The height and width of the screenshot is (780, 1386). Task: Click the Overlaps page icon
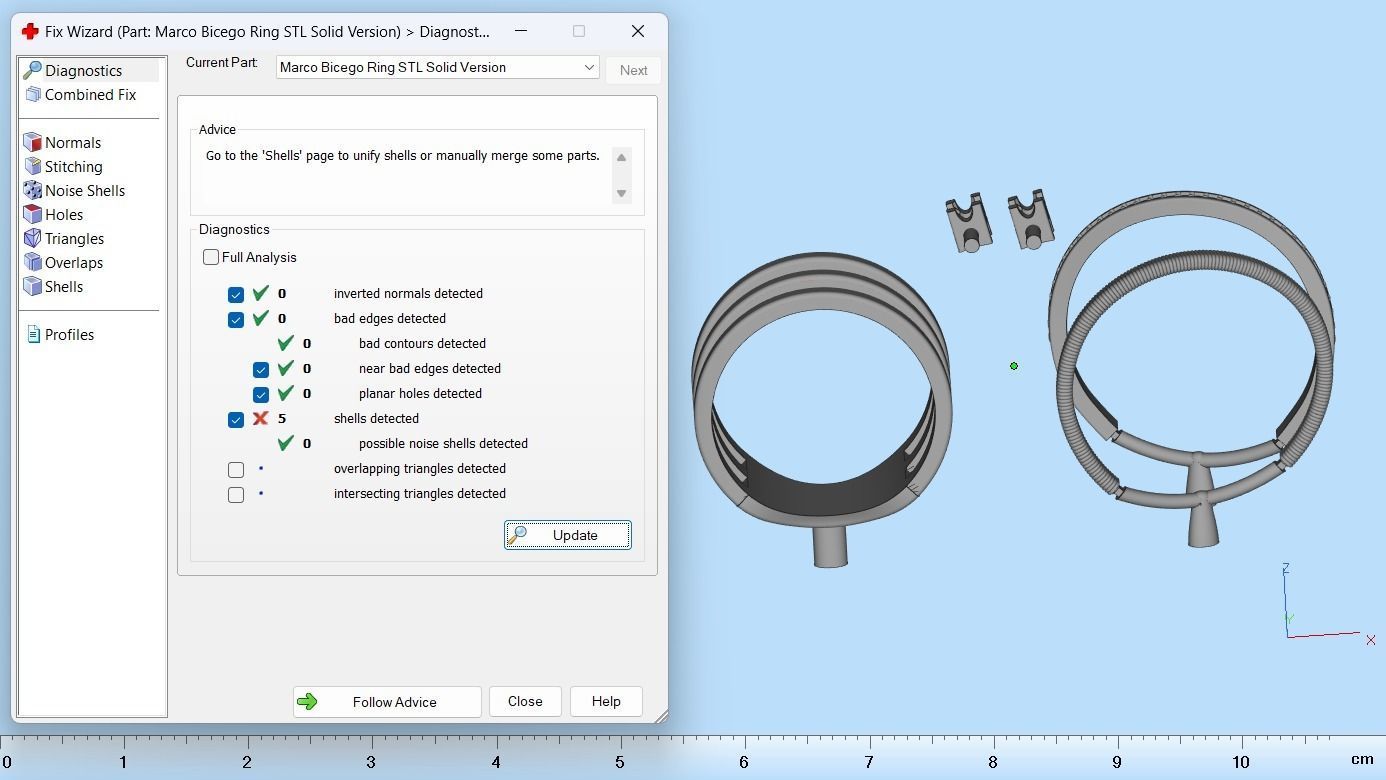[x=32, y=263]
